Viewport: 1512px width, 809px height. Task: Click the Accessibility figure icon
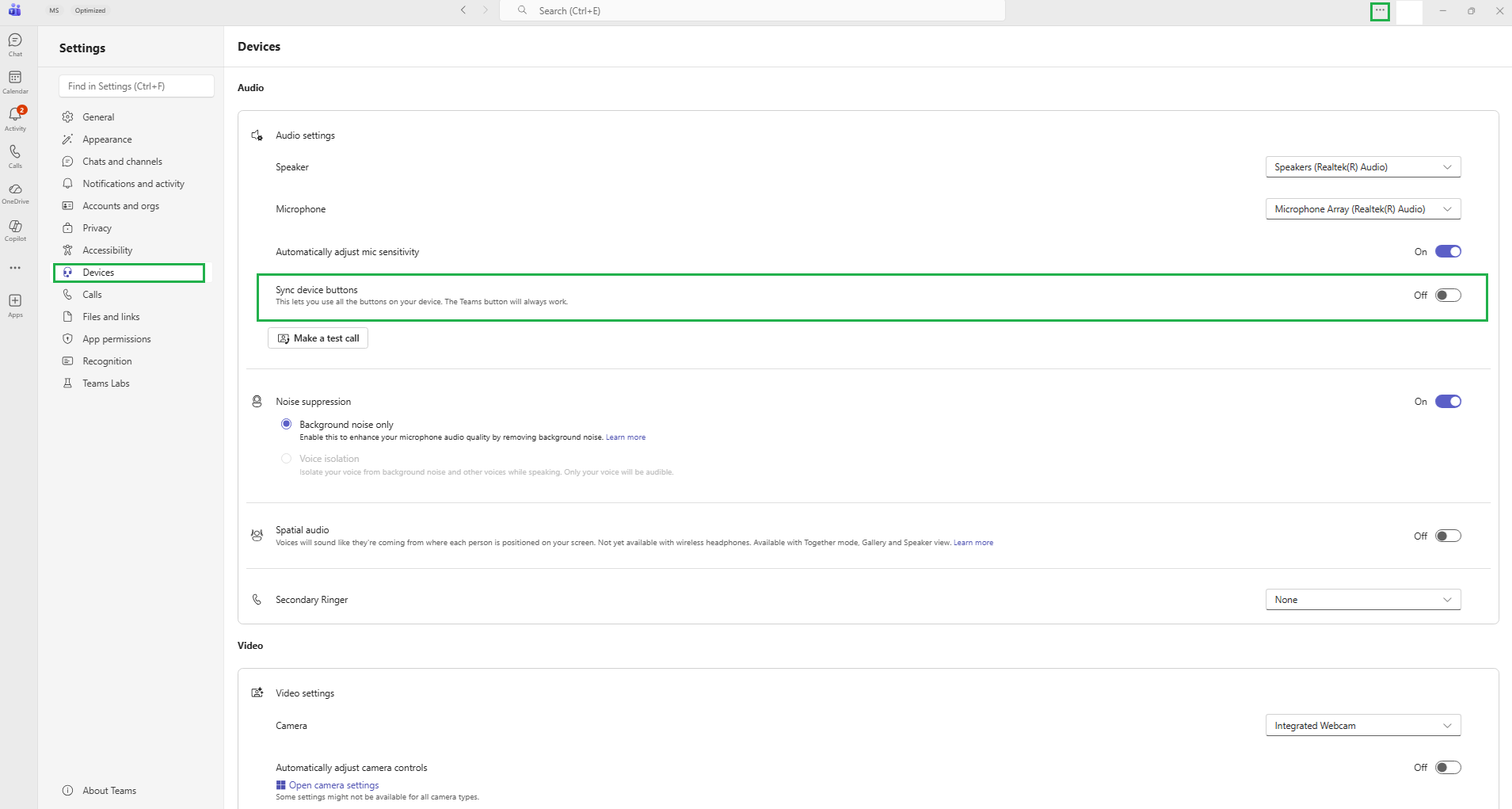[68, 250]
